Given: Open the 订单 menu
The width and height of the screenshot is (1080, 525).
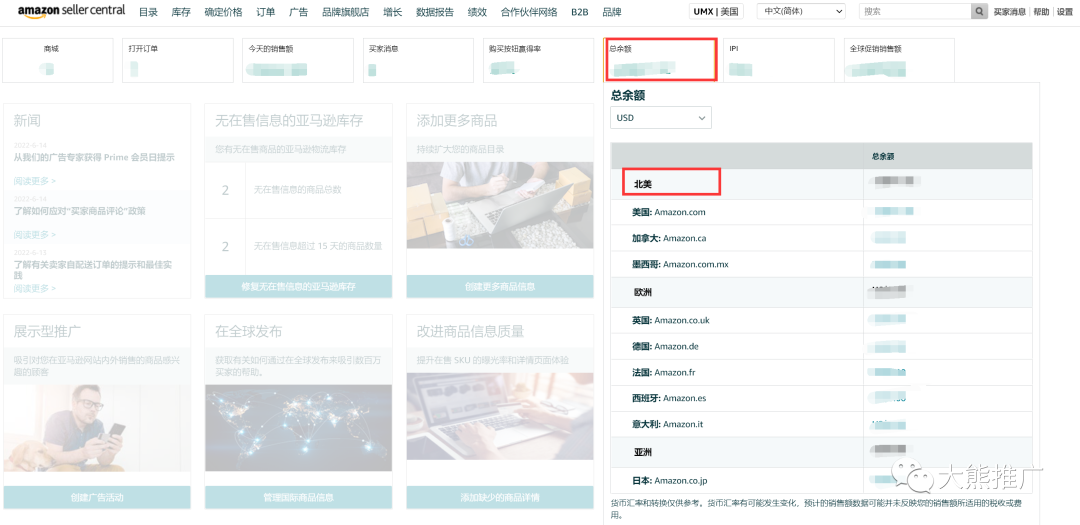Looking at the screenshot, I should tap(265, 12).
